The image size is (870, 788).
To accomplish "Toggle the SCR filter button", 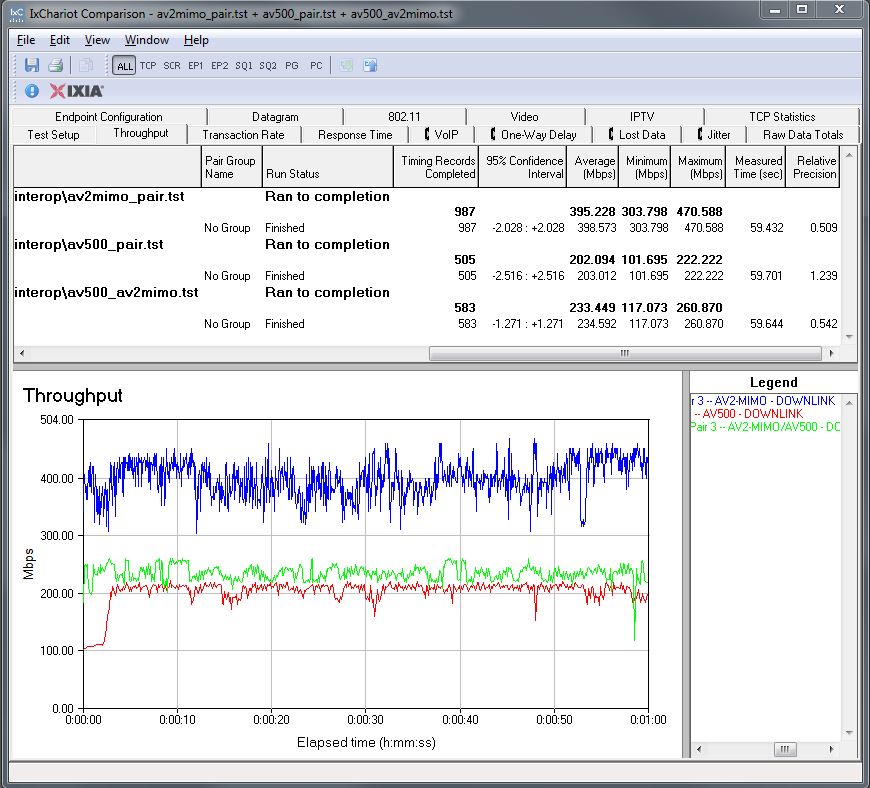I will (x=172, y=66).
